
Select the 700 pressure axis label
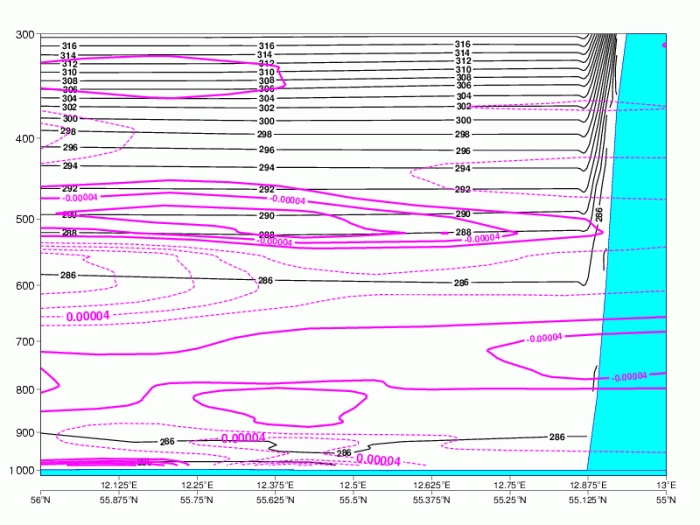[x=23, y=342]
